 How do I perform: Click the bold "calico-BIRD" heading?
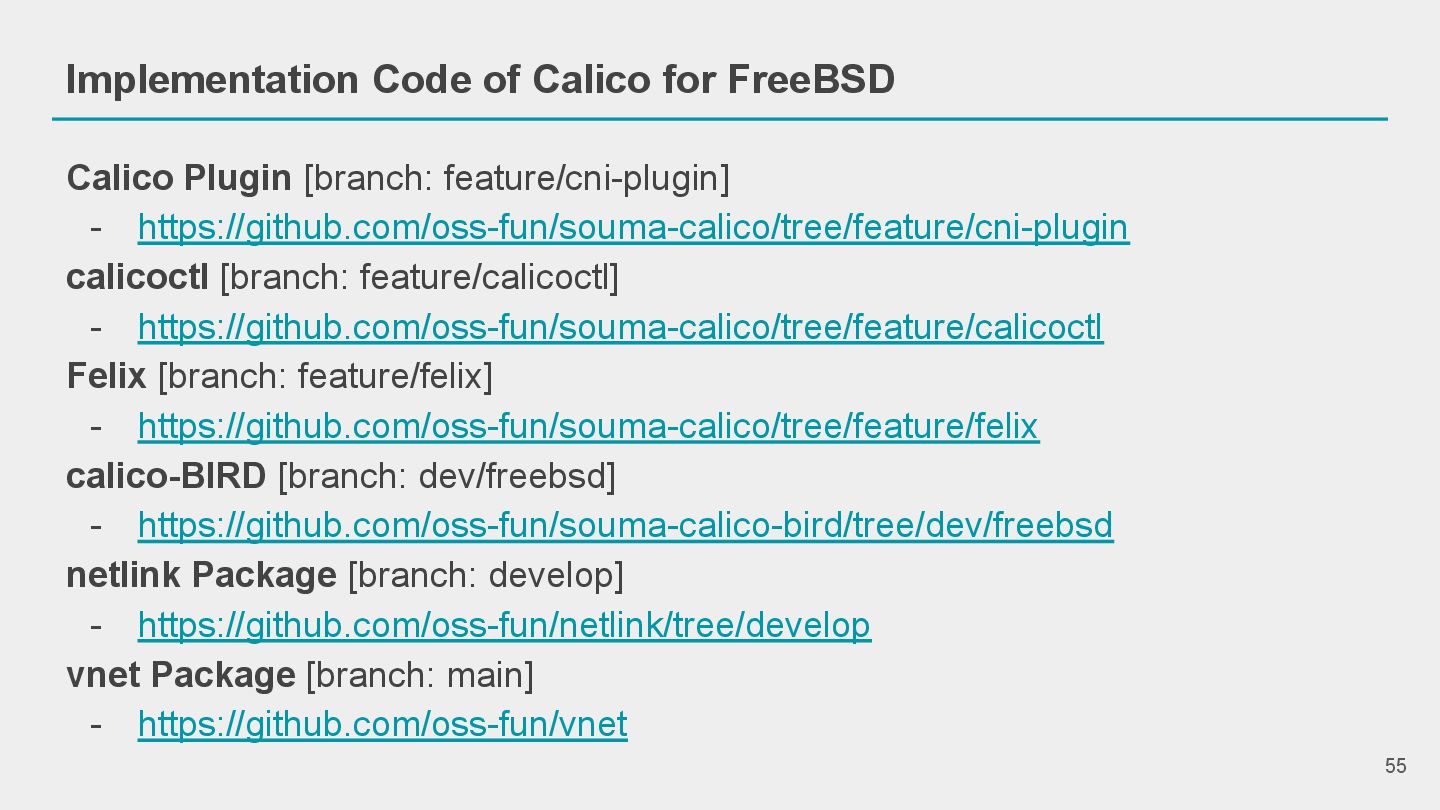pyautogui.click(x=166, y=476)
